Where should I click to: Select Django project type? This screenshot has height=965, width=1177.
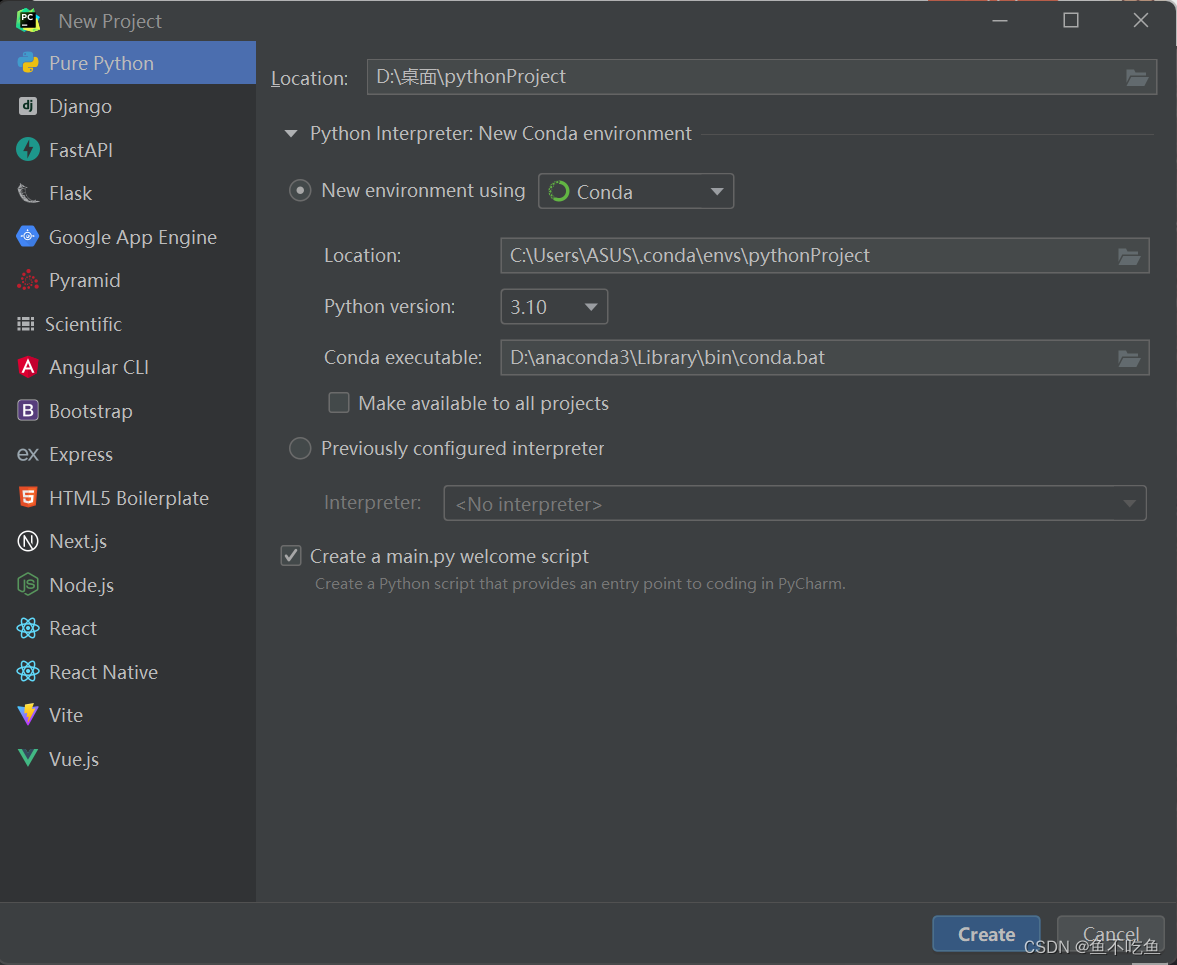tap(128, 107)
